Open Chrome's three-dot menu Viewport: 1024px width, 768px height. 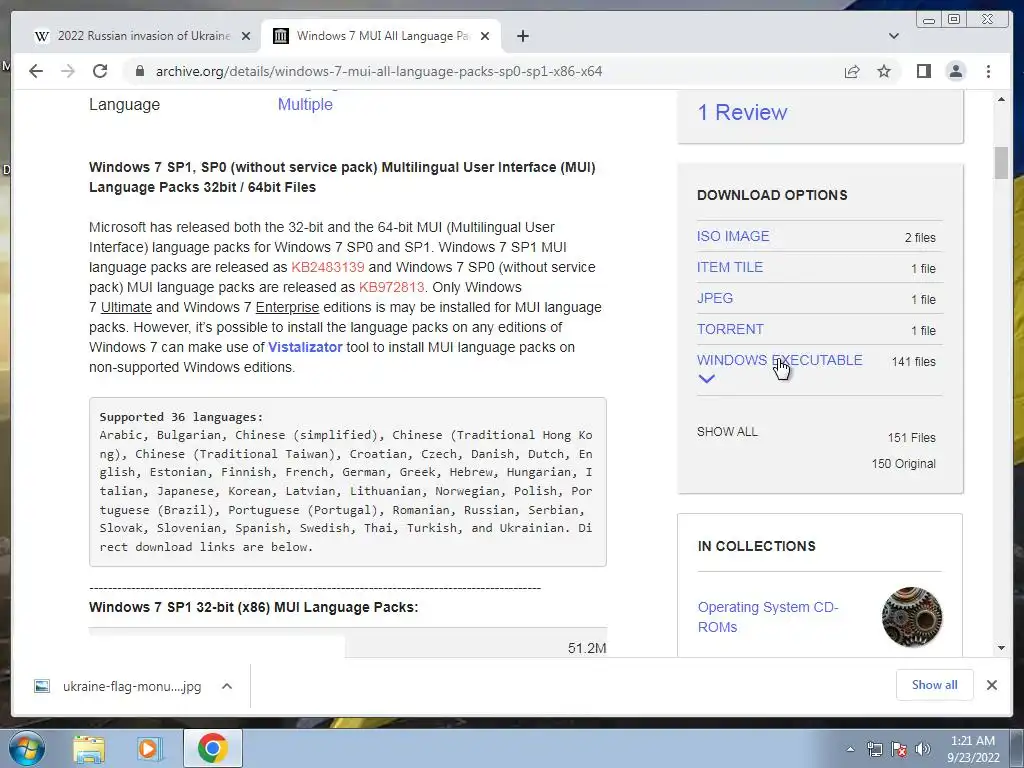click(988, 71)
